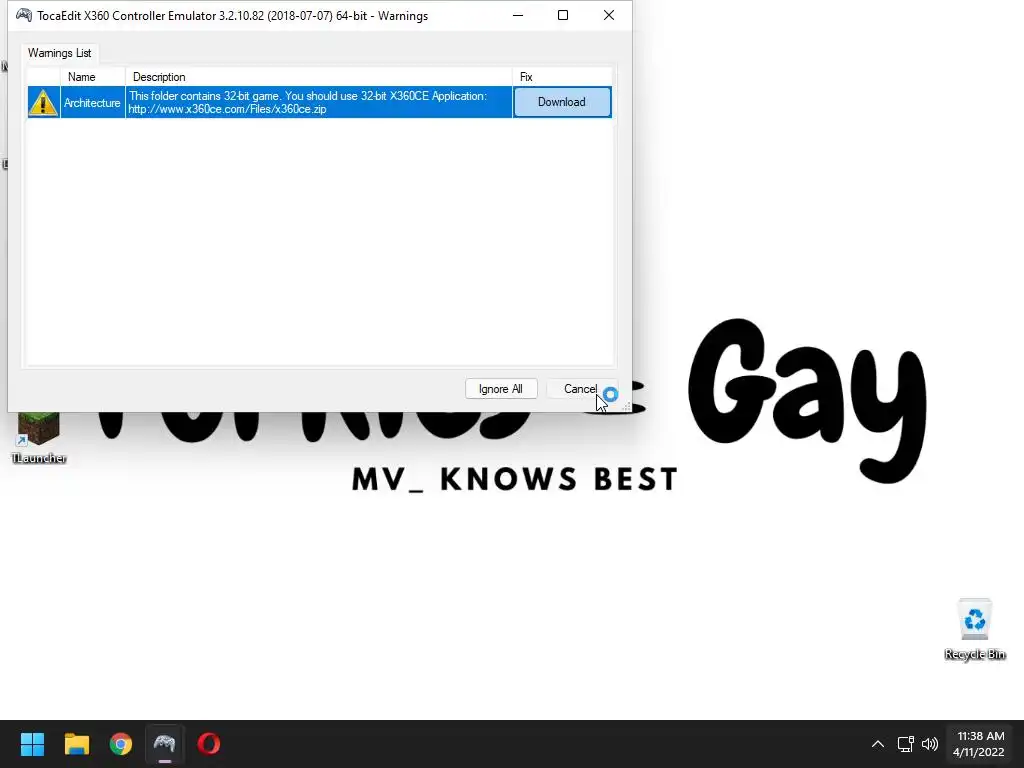Viewport: 1024px width, 768px height.
Task: Click the Description column header
Action: (x=319, y=76)
